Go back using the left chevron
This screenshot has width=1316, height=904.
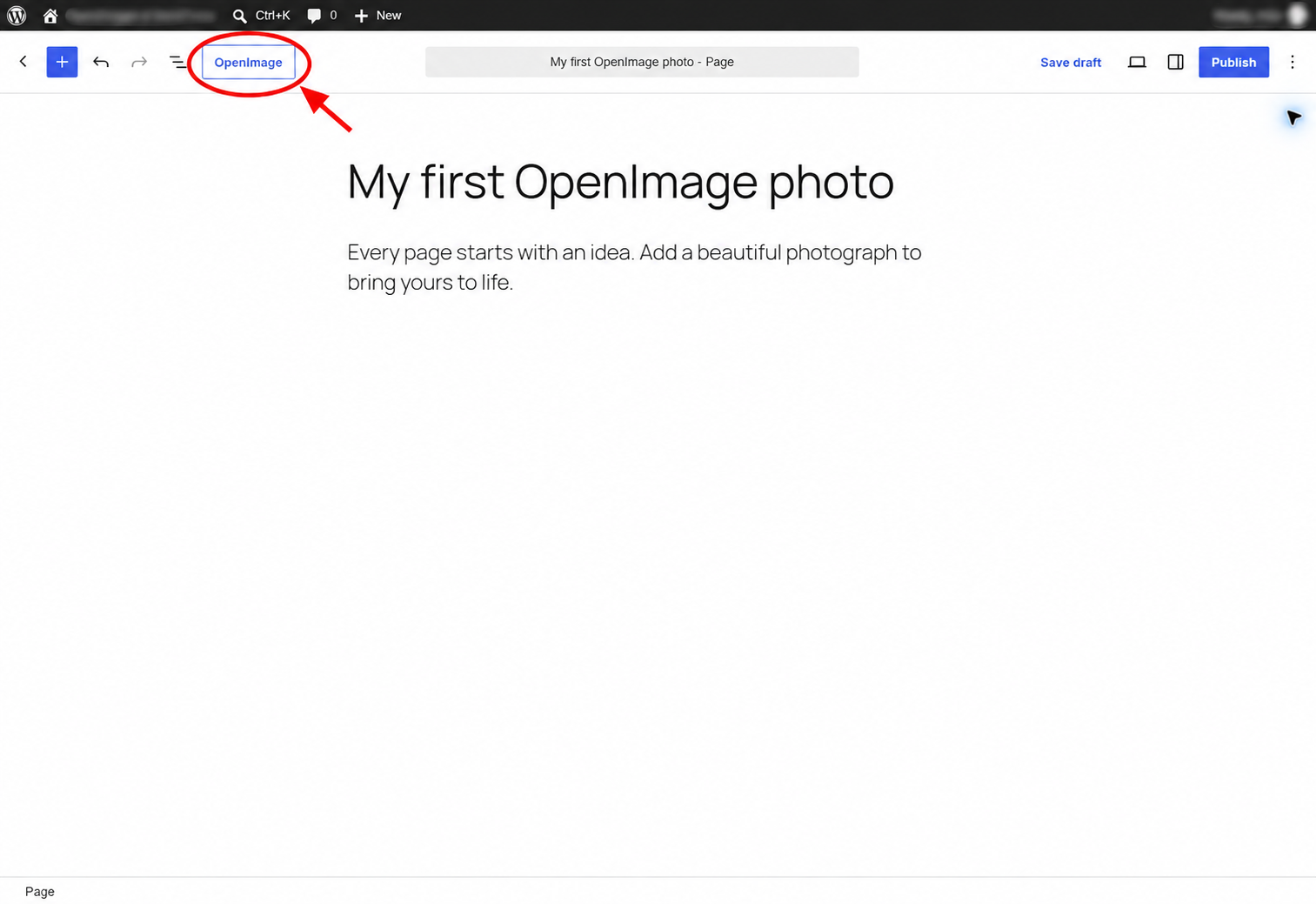(23, 62)
